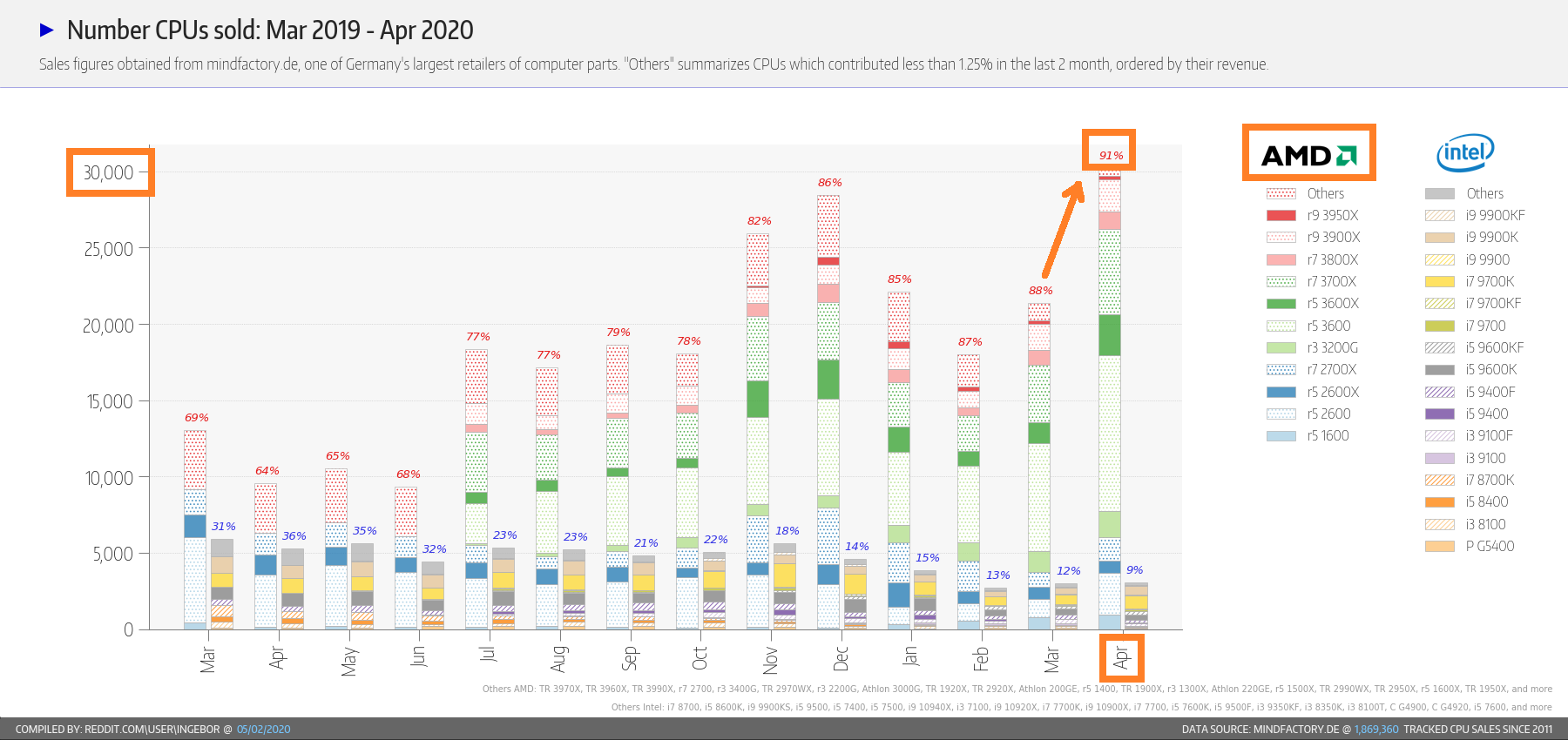The width and height of the screenshot is (1568, 740).
Task: Click the 'i7 9700KF' legend label
Action: 1493,304
